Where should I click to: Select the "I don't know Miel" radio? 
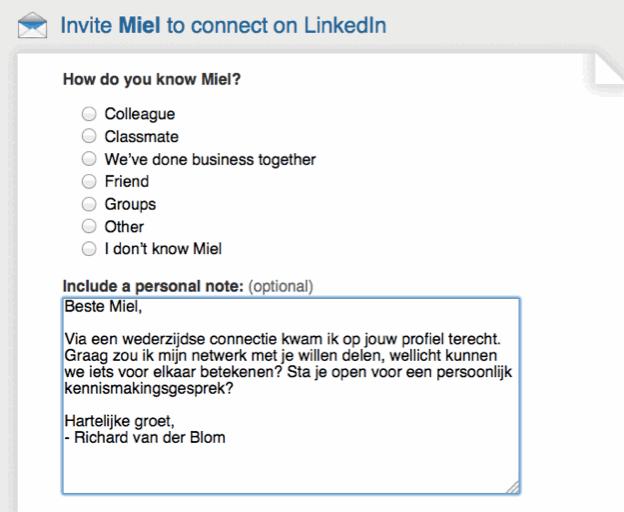[x=90, y=249]
